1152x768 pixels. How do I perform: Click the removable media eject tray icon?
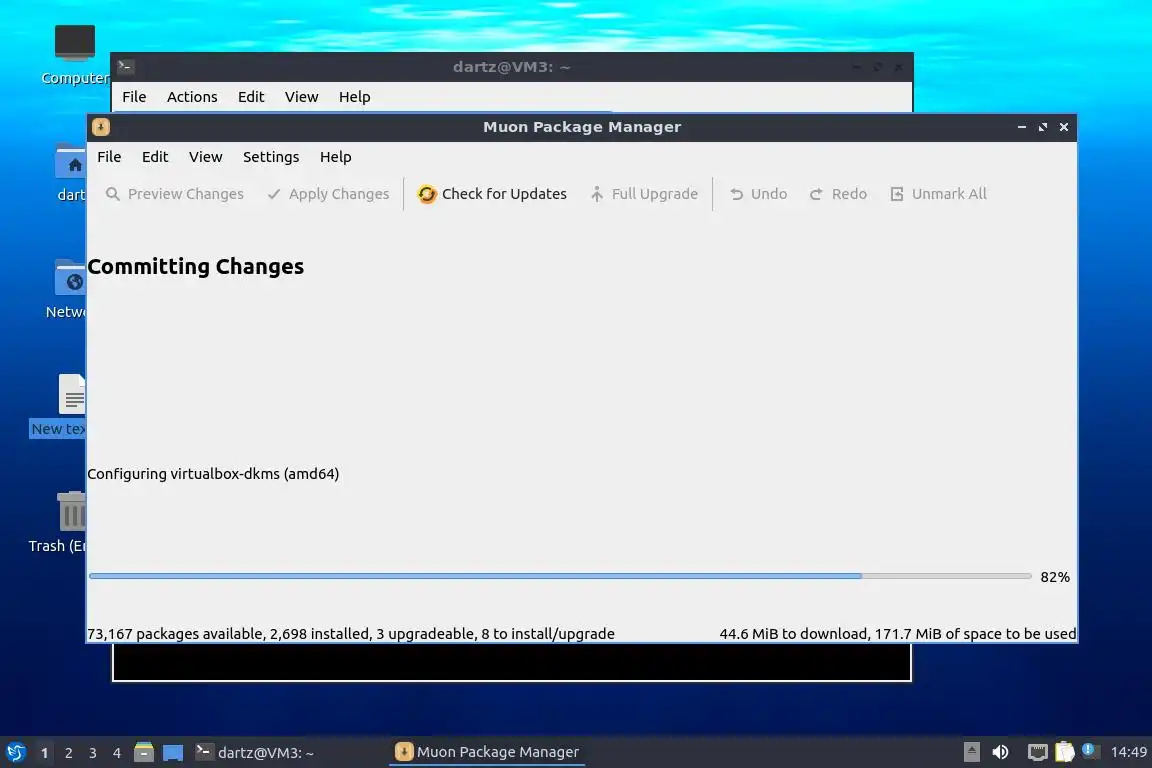click(x=971, y=752)
